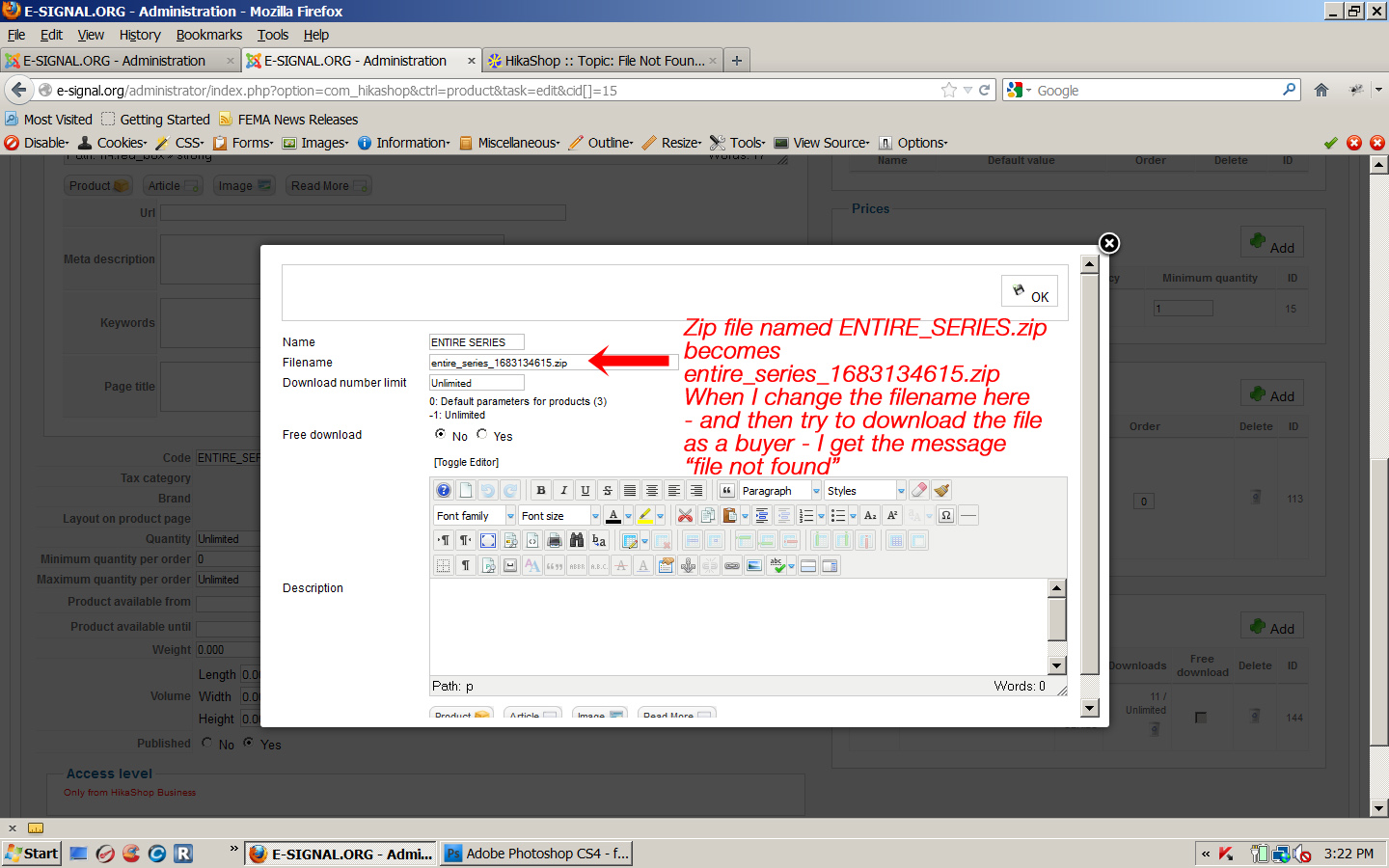Click the Download number limit field
This screenshot has height=868, width=1389.
(477, 383)
